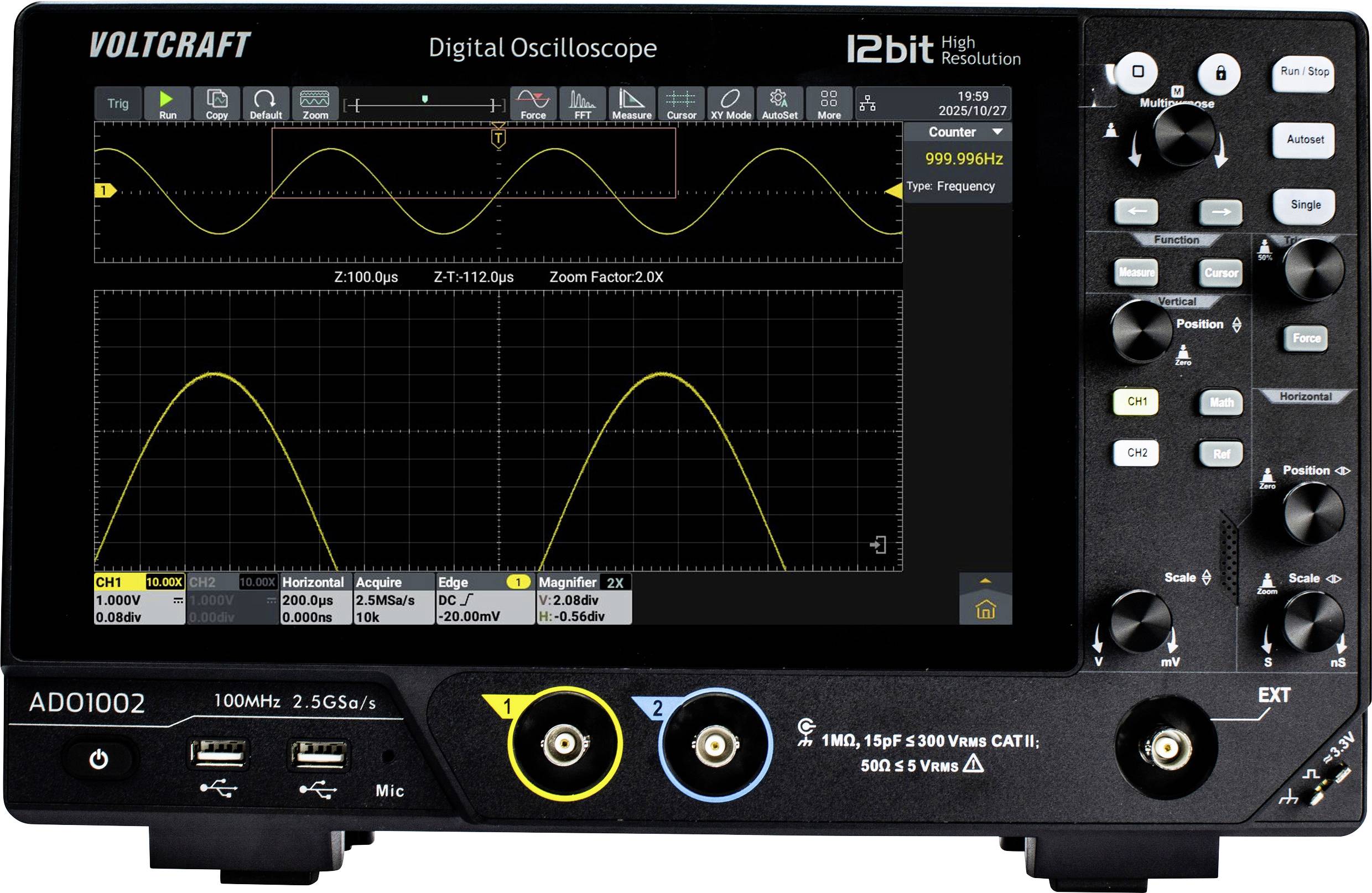Run AutoSet from the toolbar
This screenshot has height=893, width=1372.
pos(780,104)
